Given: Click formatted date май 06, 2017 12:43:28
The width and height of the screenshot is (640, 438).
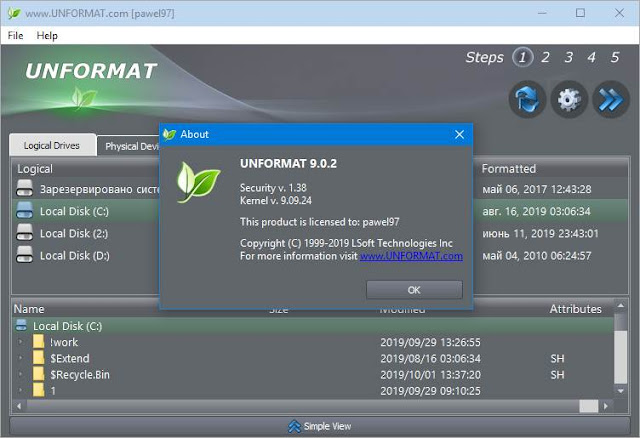Looking at the screenshot, I should 537,189.
